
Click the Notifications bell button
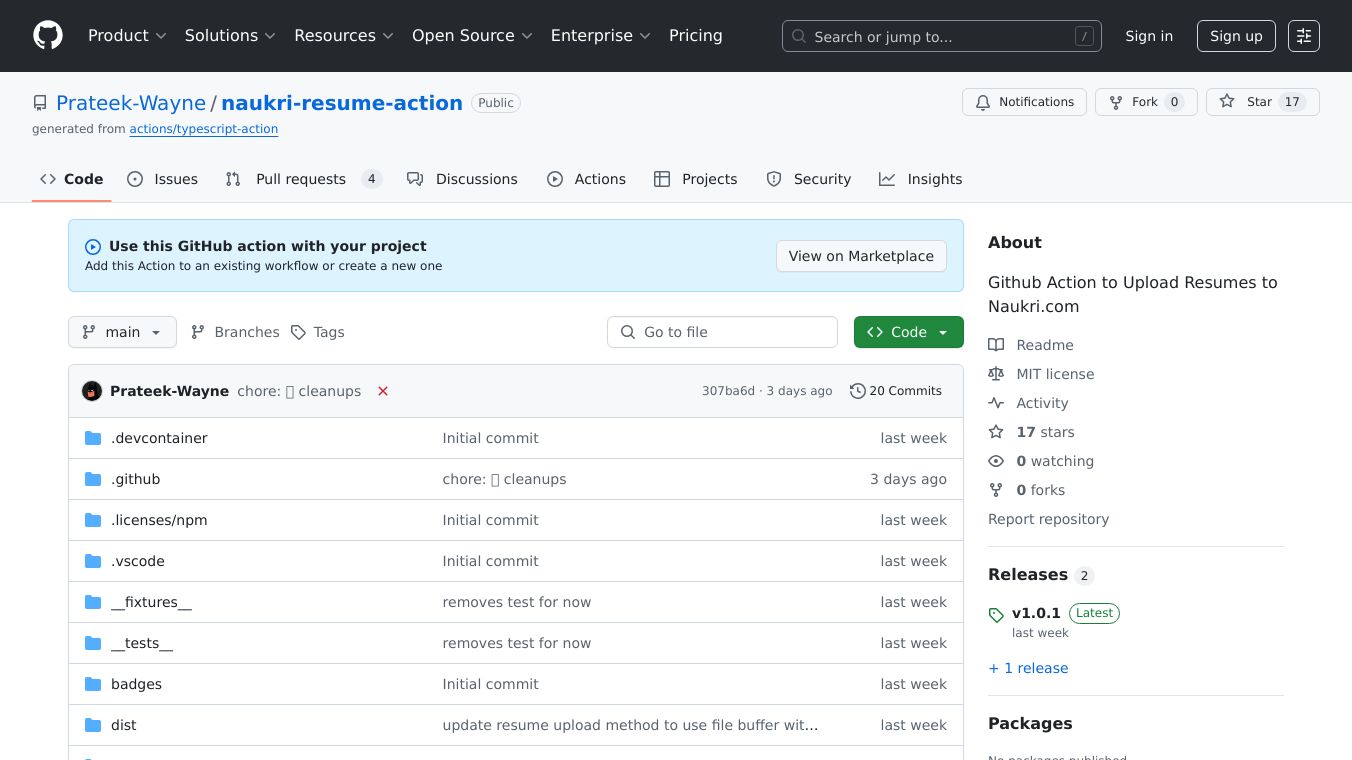point(1024,102)
